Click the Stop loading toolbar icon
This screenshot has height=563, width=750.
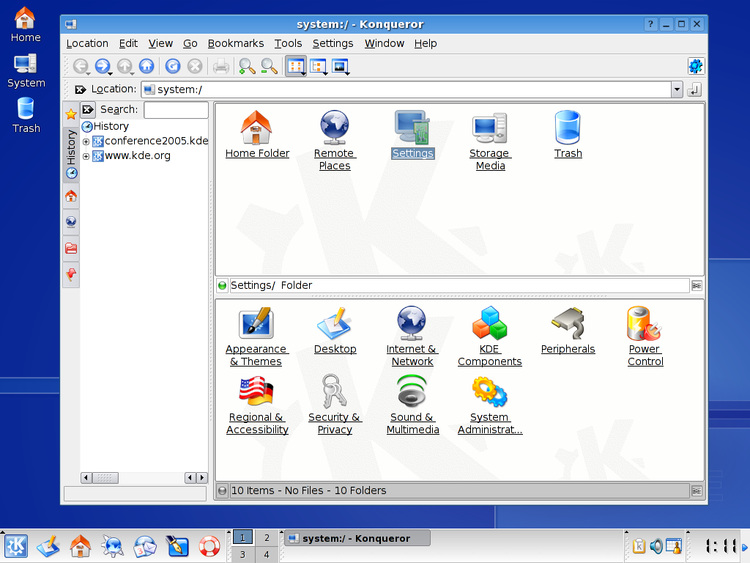pyautogui.click(x=195, y=66)
